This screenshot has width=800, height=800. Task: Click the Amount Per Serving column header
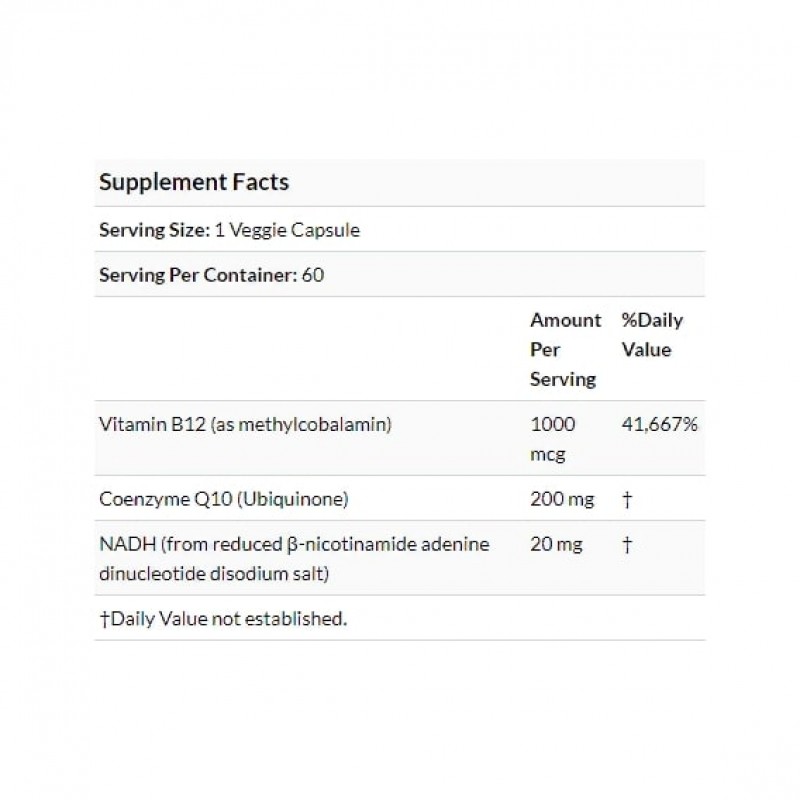click(x=565, y=350)
